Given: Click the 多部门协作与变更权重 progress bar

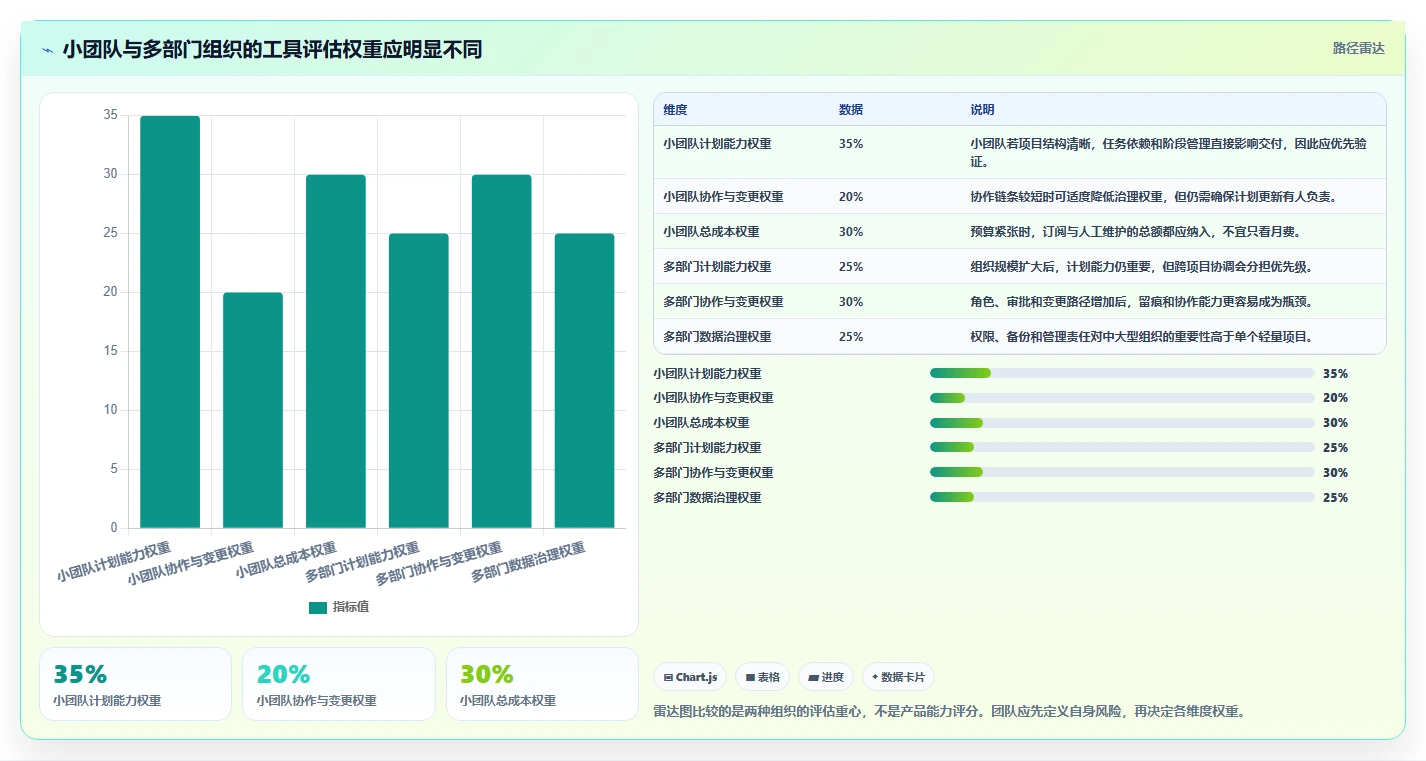Looking at the screenshot, I should [1122, 473].
